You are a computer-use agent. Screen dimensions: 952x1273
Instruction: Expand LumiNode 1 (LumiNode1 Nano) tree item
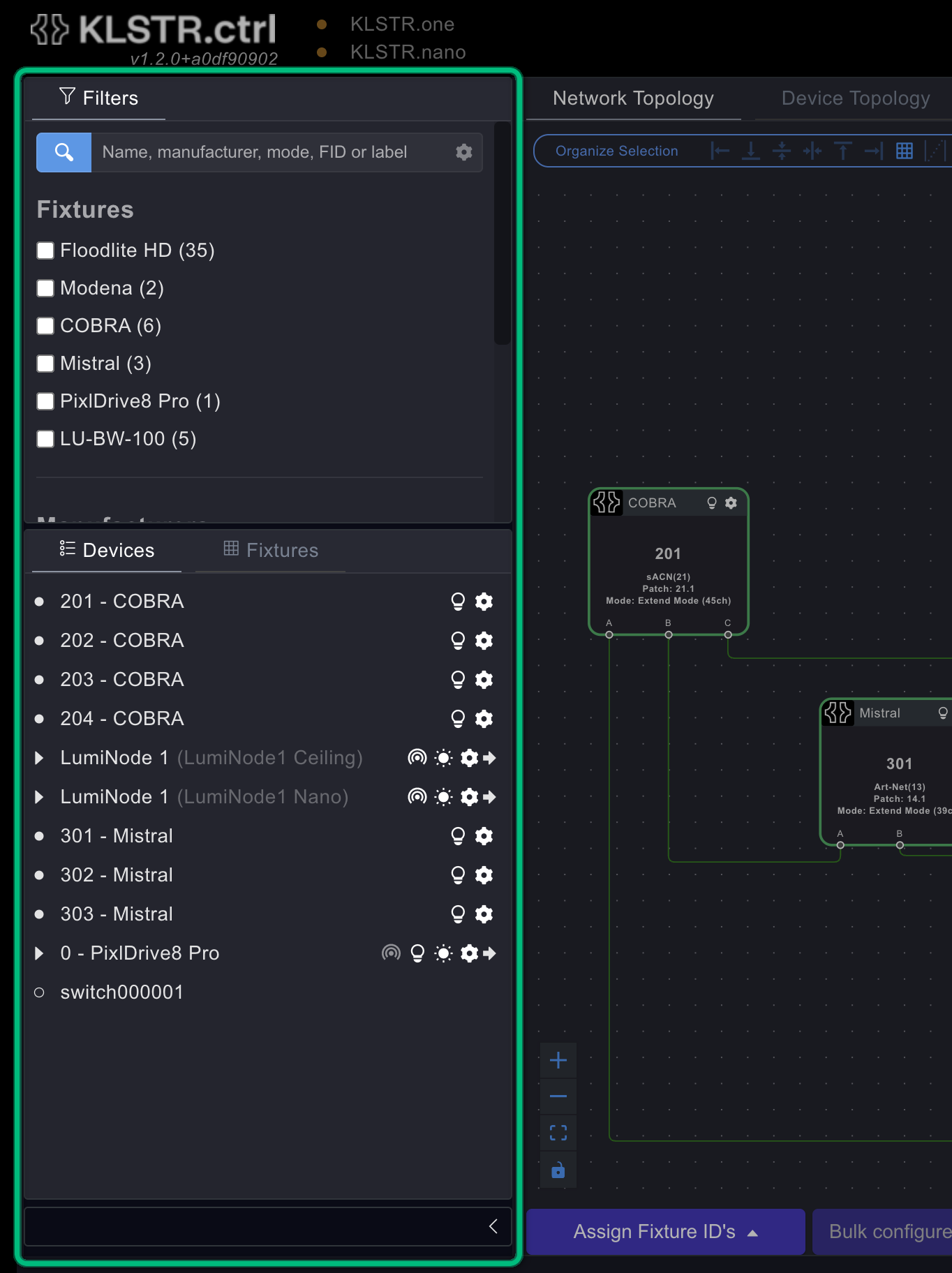39,797
